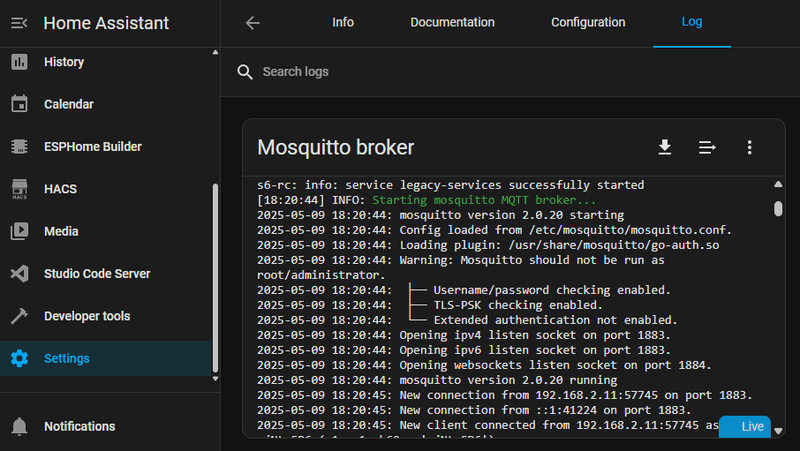Click 's6-rc: info: service legacy-services' log line
Screen dimensions: 800x451
451,185
